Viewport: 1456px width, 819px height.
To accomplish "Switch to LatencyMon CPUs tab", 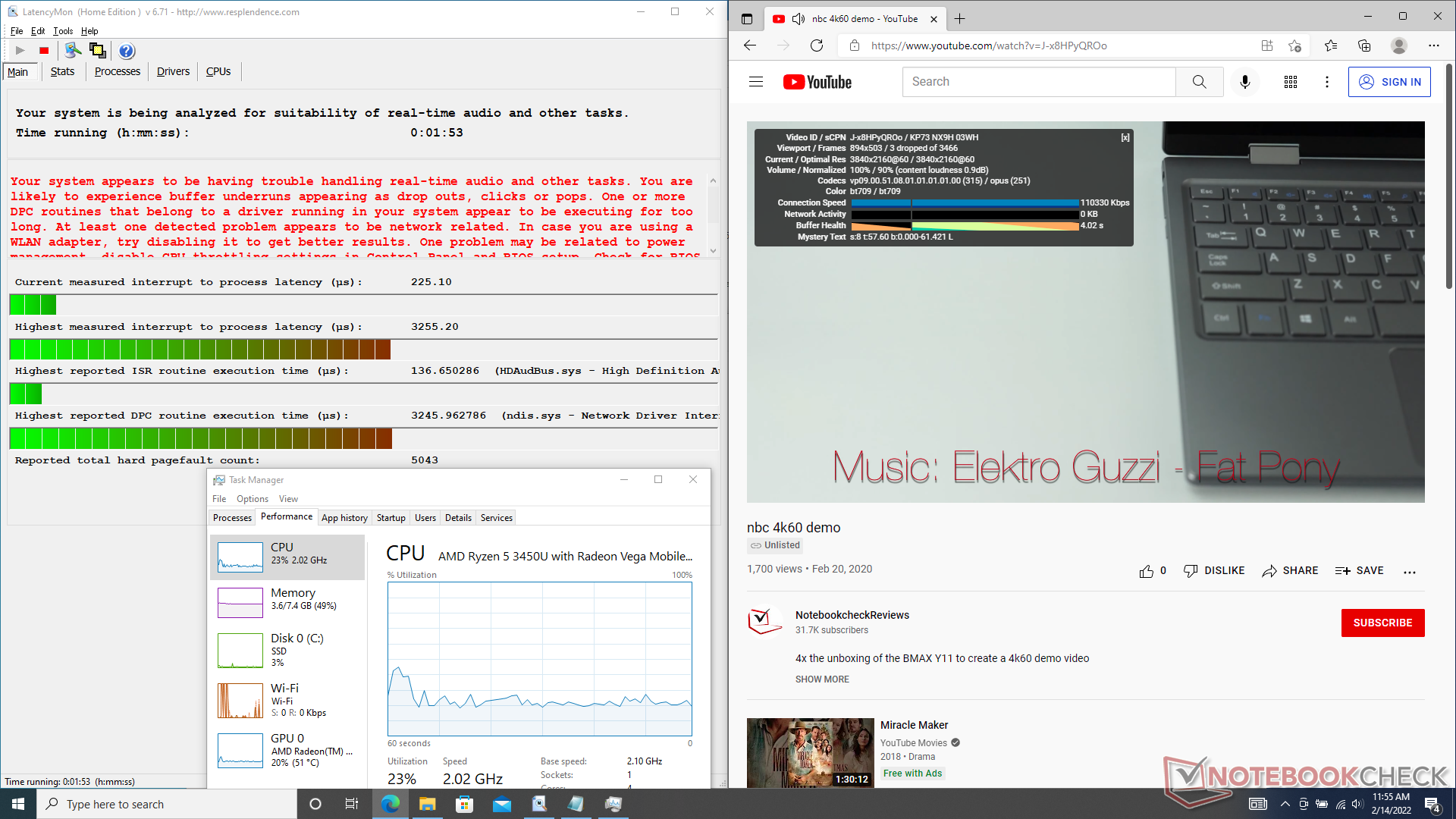I will click(x=218, y=71).
